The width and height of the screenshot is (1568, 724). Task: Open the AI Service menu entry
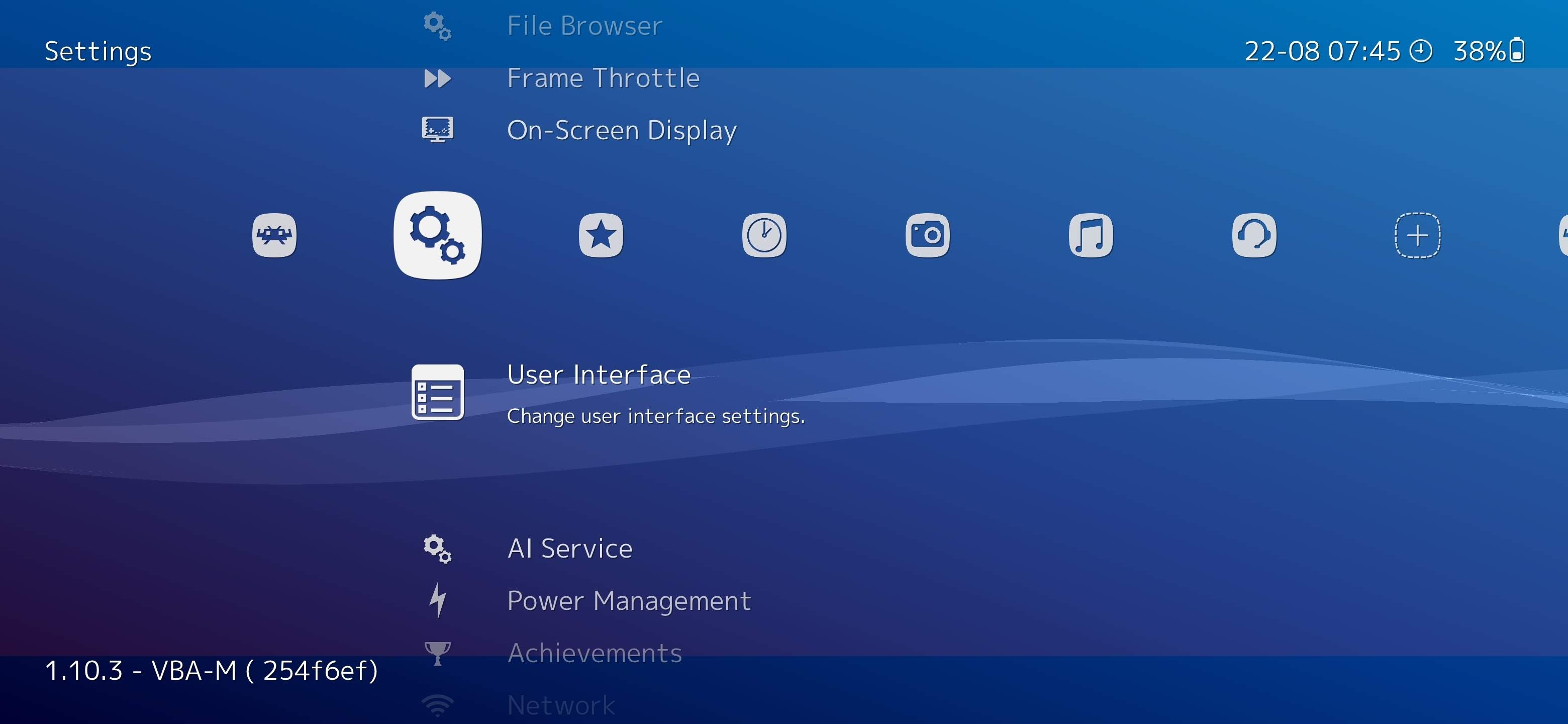pyautogui.click(x=570, y=549)
